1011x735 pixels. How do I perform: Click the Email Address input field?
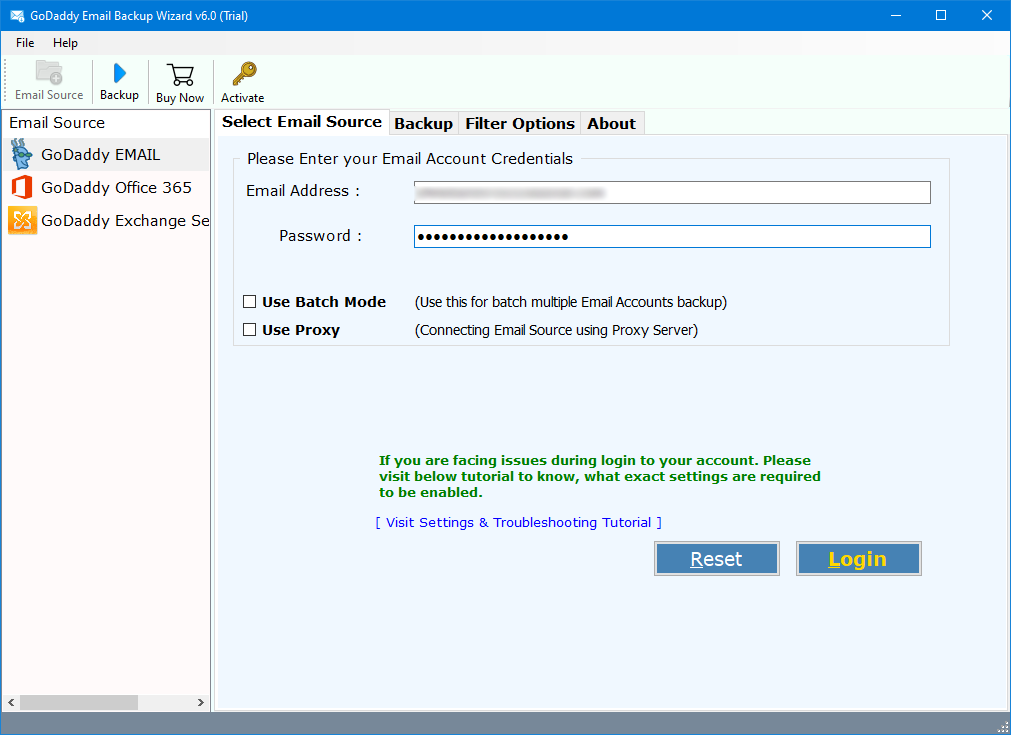pyautogui.click(x=672, y=192)
